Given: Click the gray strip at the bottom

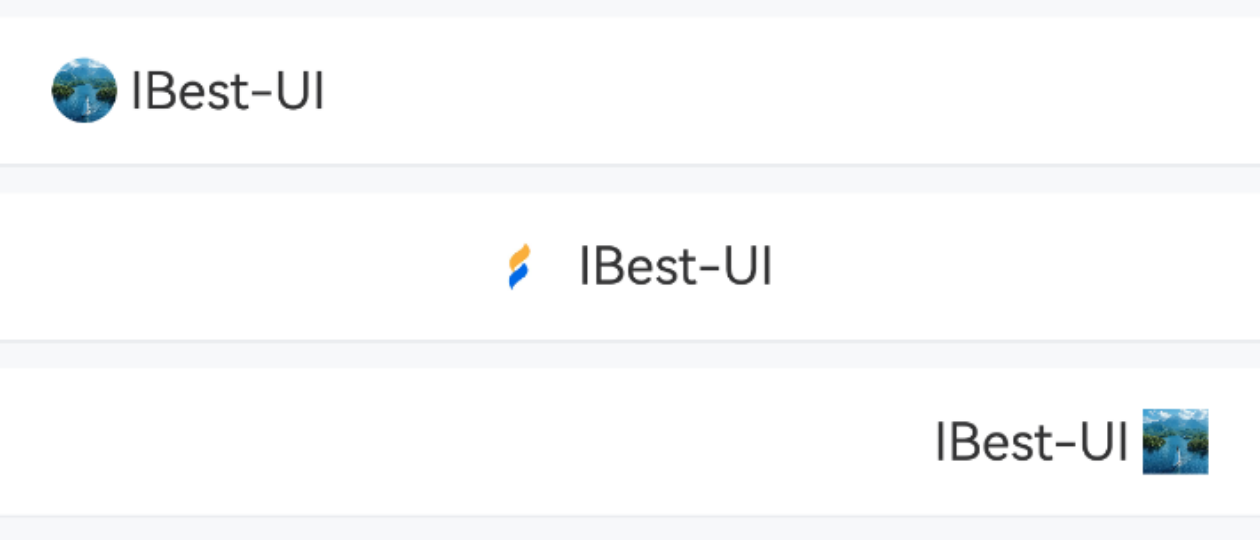Looking at the screenshot, I should pos(630,528).
